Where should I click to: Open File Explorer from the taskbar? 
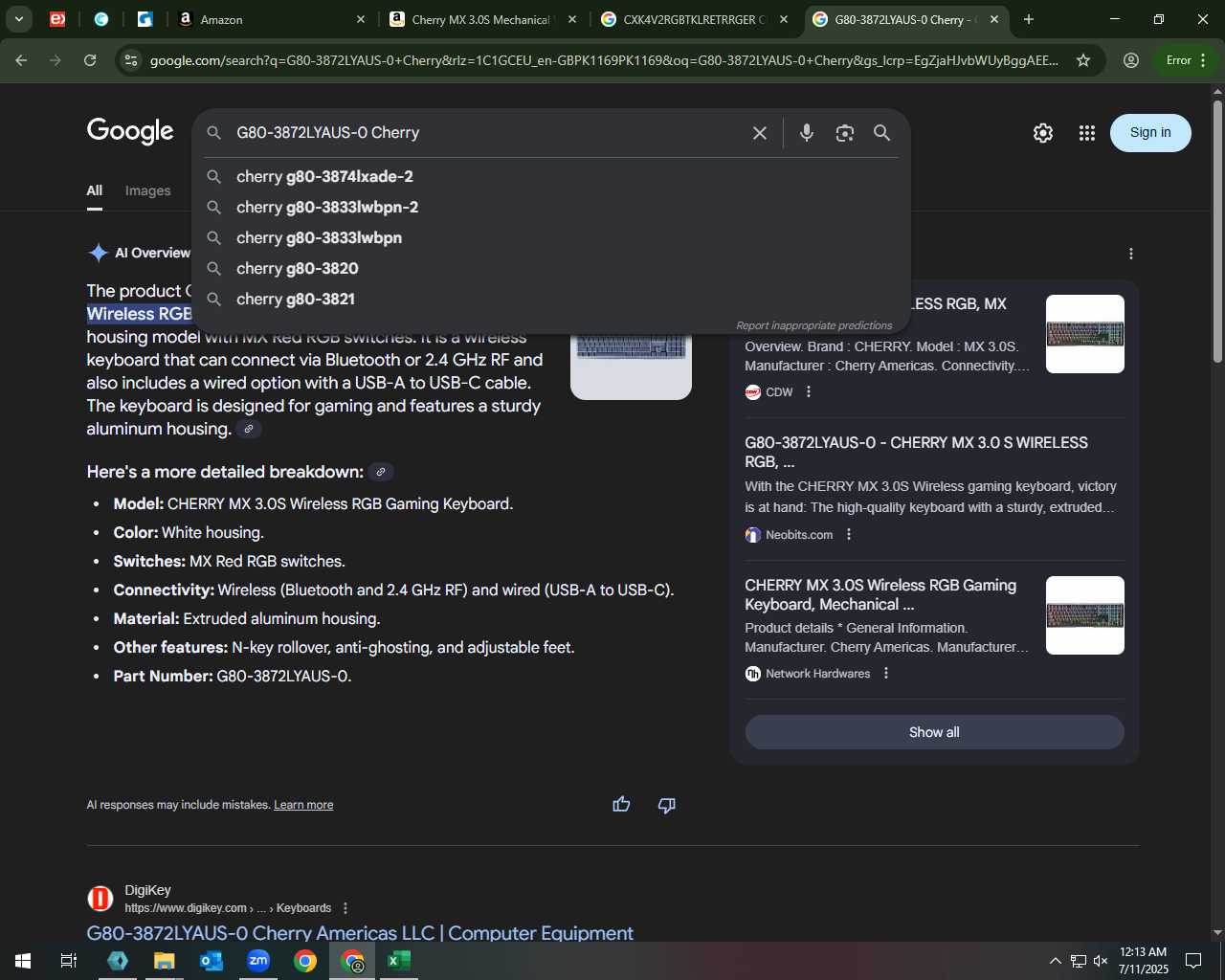click(x=165, y=960)
